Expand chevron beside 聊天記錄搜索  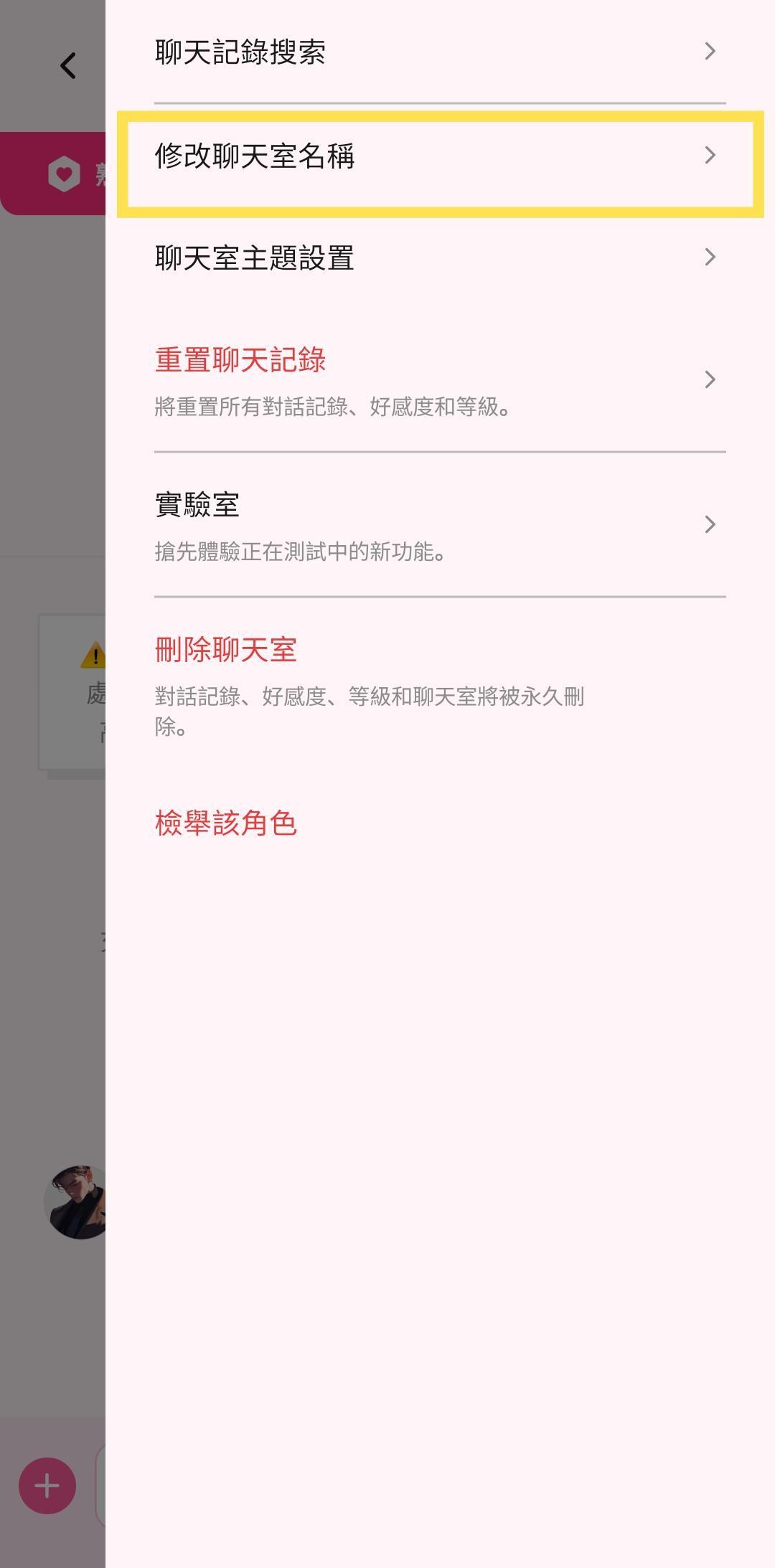coord(710,51)
